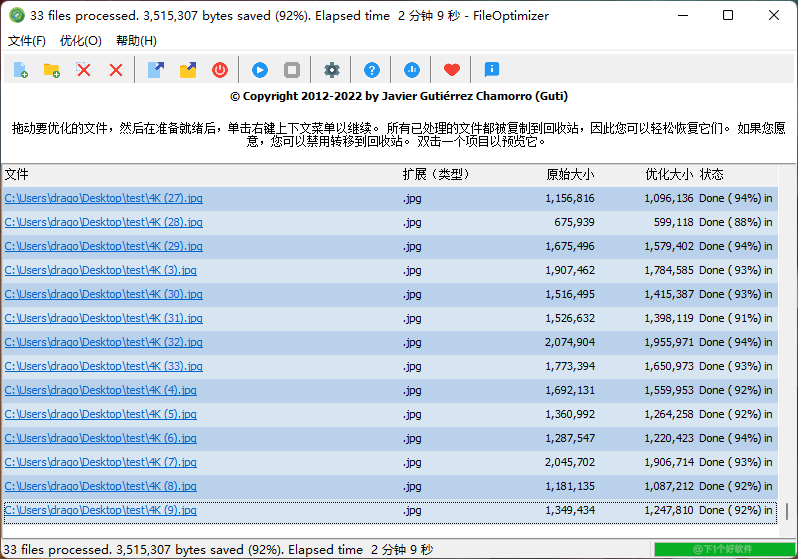Open the 文件(F) menu
Screen dimensions: 798x559
coord(27,41)
